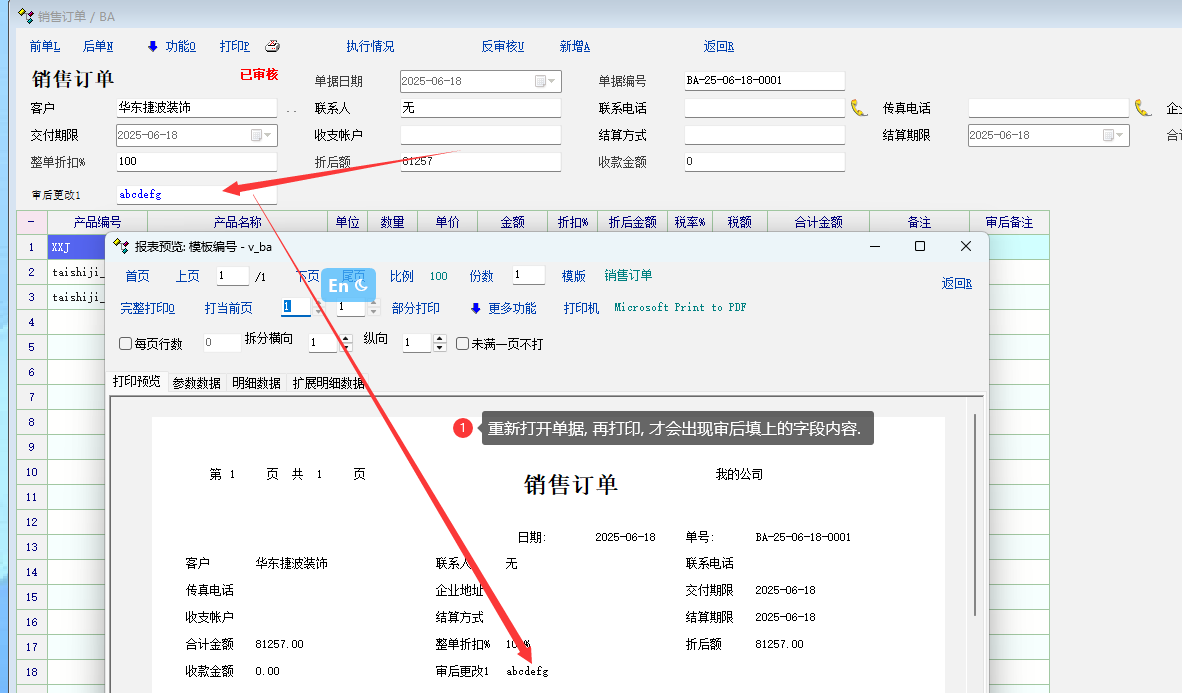Switch to the 参数数据 tab
Viewport: 1182px width, 693px height.
pyautogui.click(x=196, y=383)
